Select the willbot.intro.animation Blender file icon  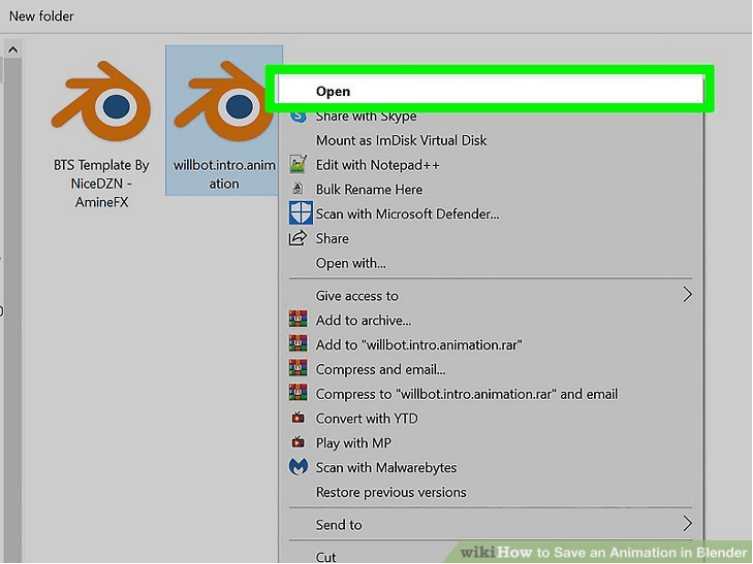222,105
